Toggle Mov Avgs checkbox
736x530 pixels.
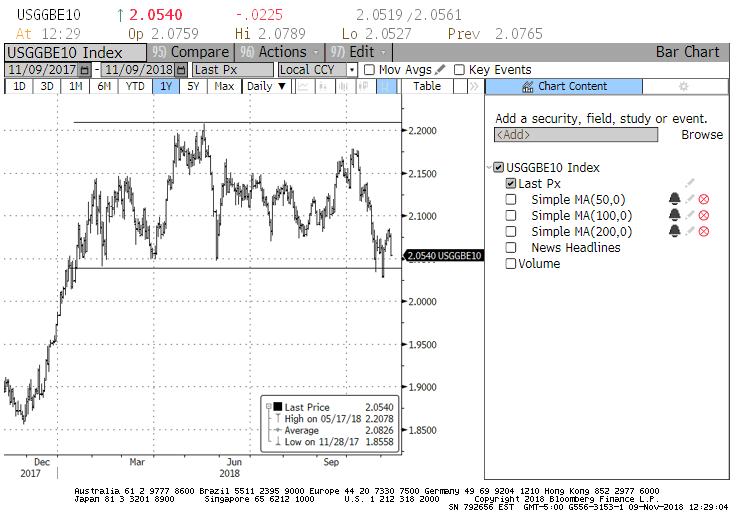coord(369,69)
